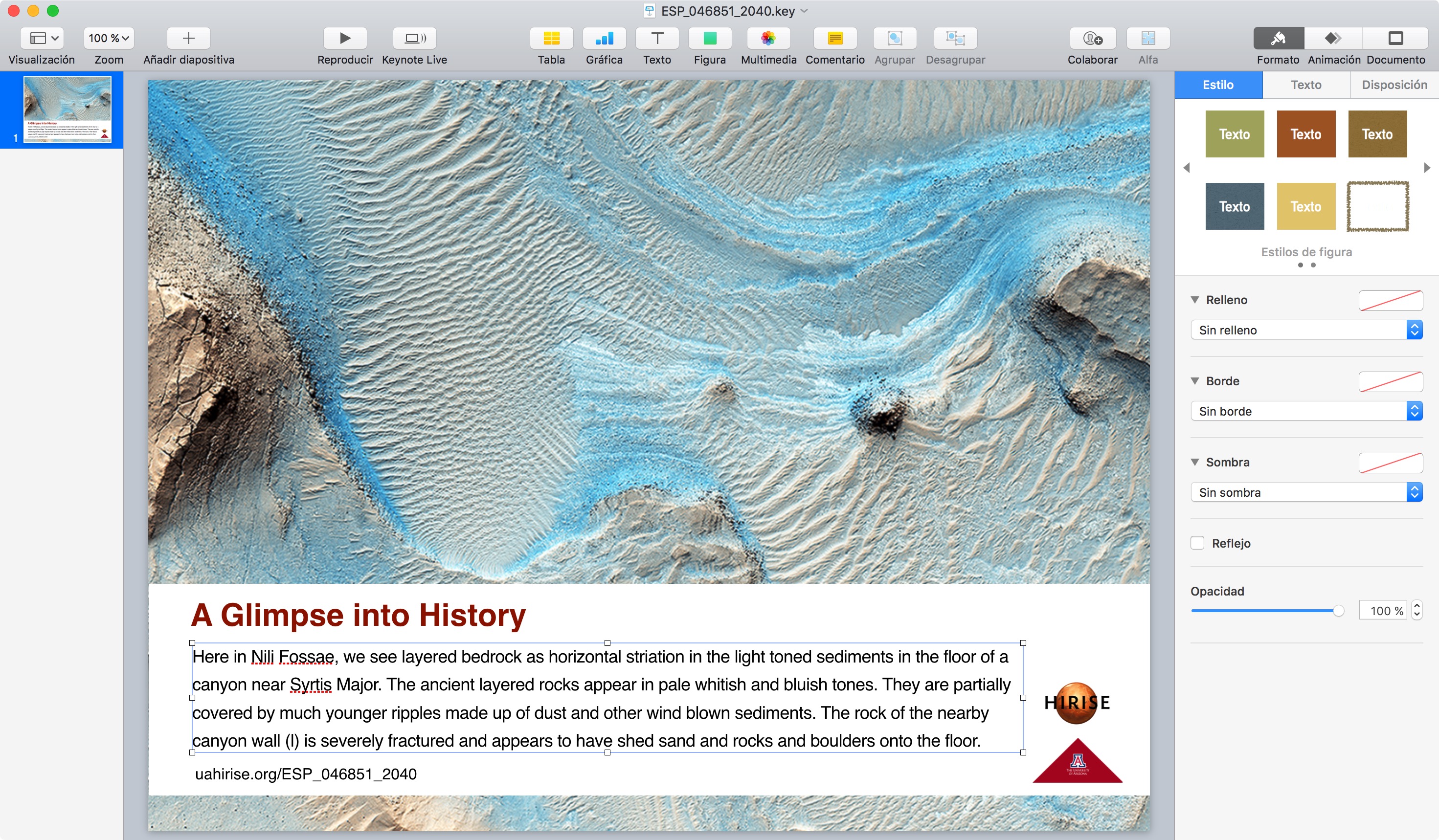Open the Colaborar sharing option

point(1092,38)
